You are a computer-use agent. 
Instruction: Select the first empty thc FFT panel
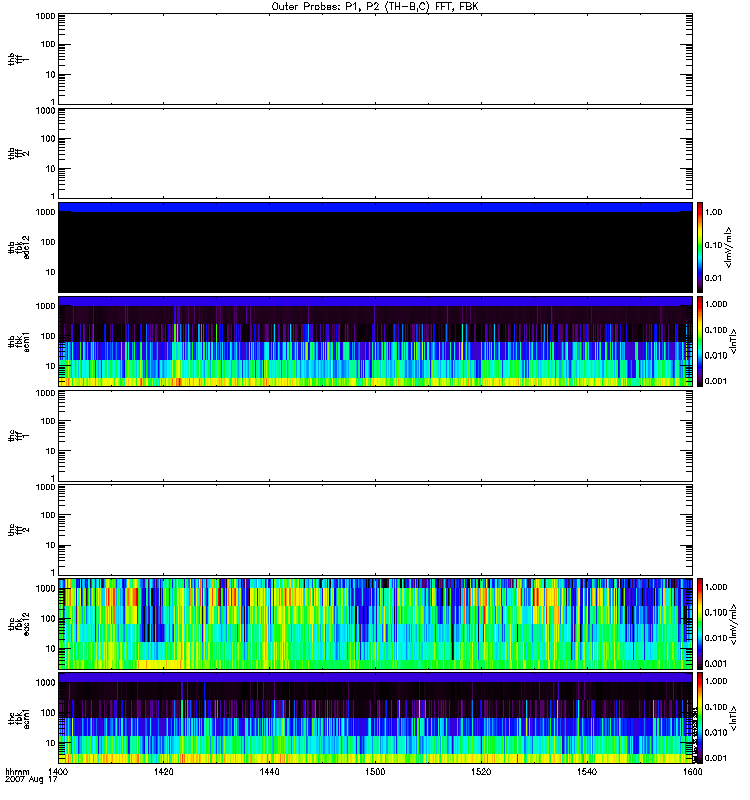[375, 435]
